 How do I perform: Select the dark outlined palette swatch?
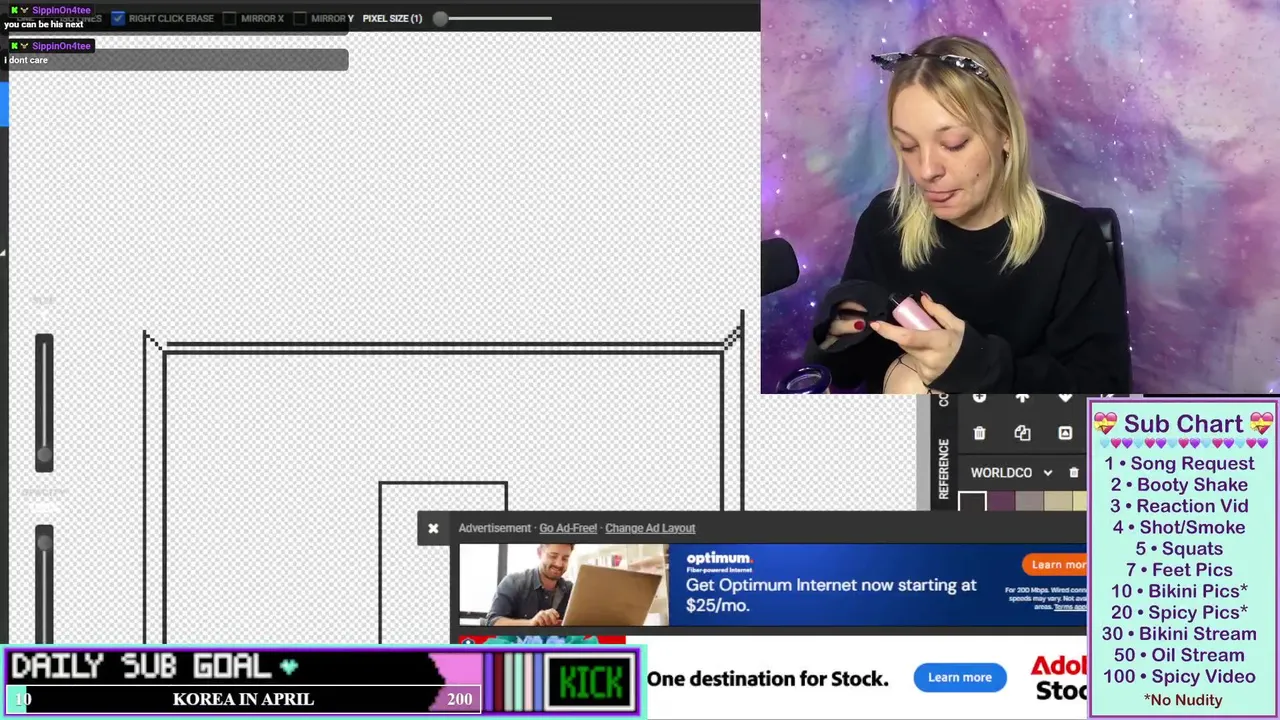tap(972, 502)
